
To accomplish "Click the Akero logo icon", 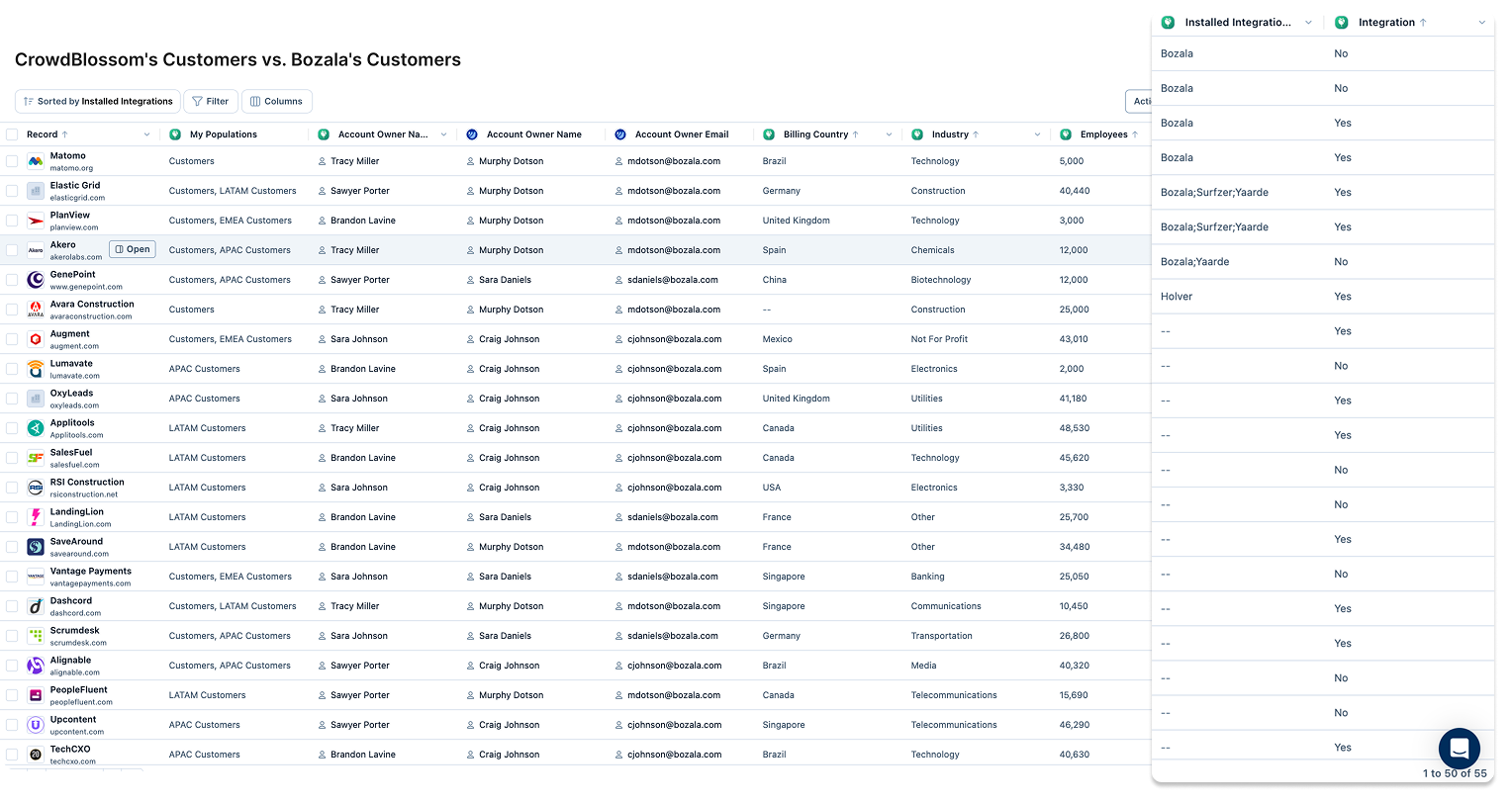I will (x=36, y=250).
